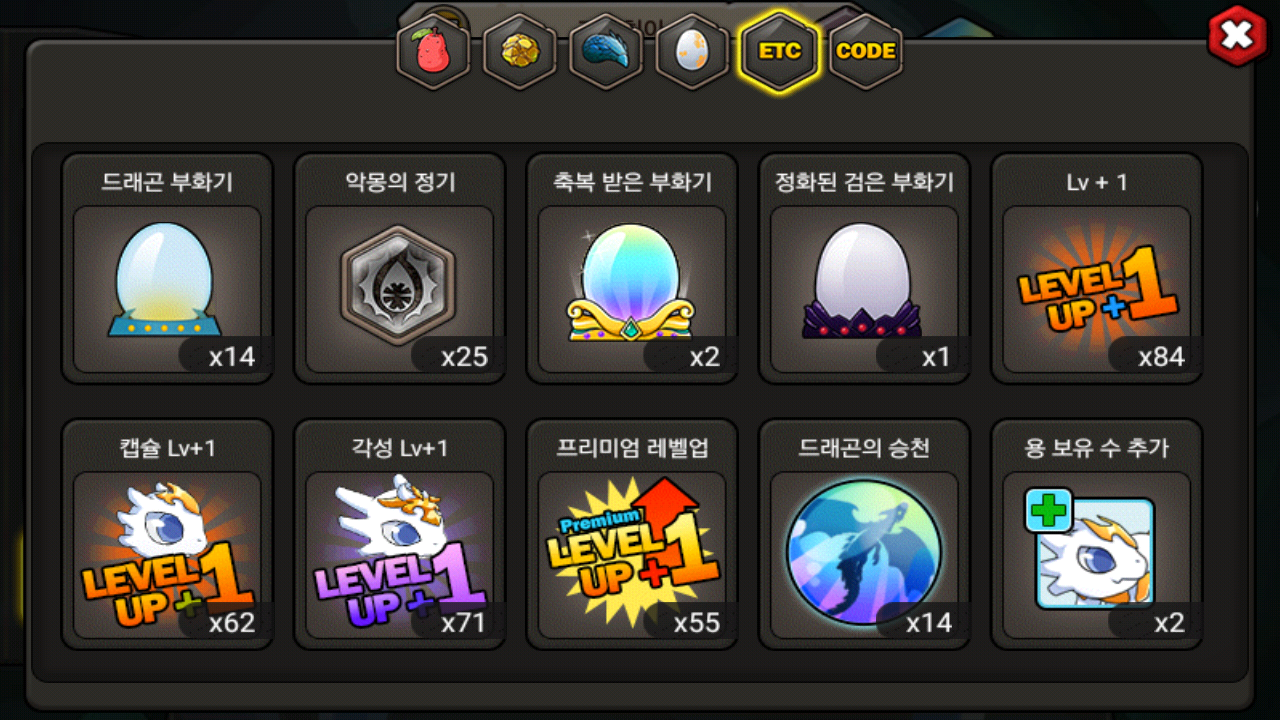The image size is (1280, 720).
Task: Use the Lv + 1 level up item
Action: click(1097, 268)
